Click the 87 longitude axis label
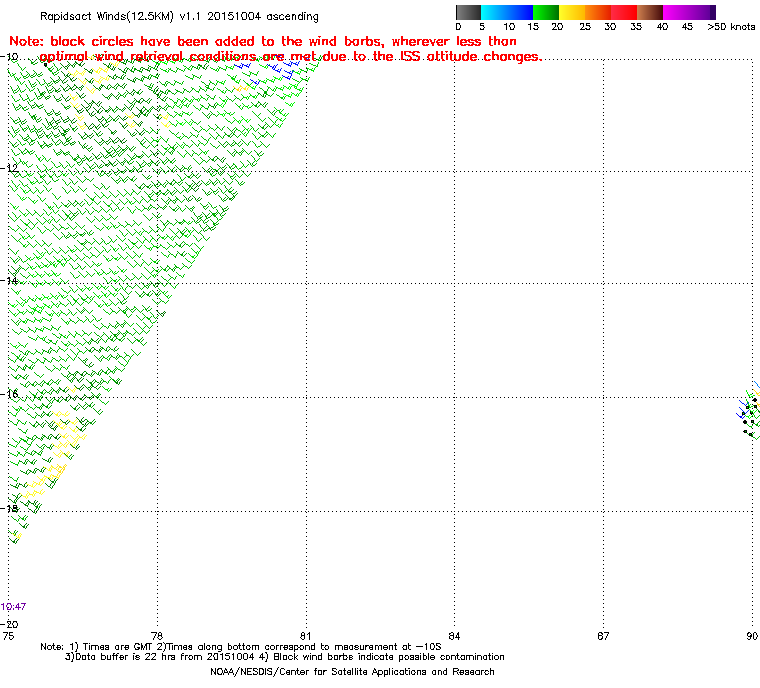This screenshot has height=688, width=760. [x=603, y=636]
